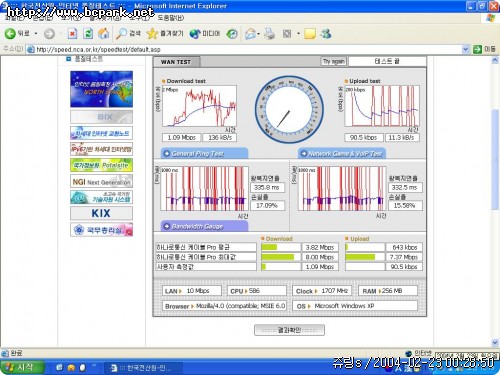This screenshot has width=500, height=375.
Task: Click the RAM 256 MB info field
Action: (387, 291)
